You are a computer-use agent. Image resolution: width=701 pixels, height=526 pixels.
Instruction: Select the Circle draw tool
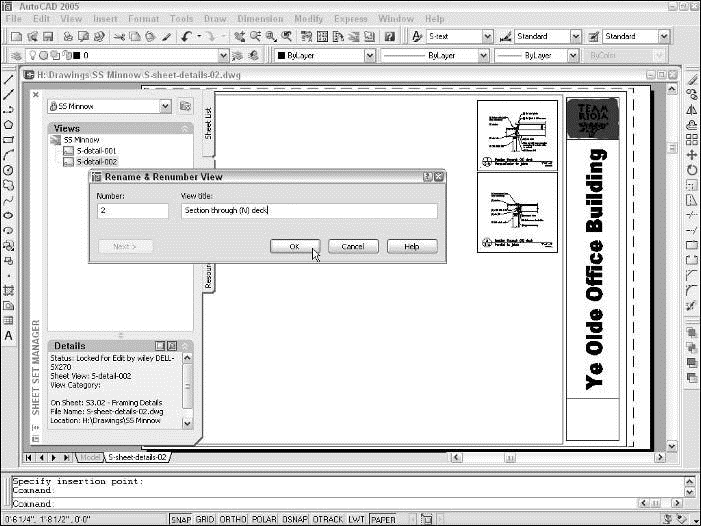[x=8, y=170]
